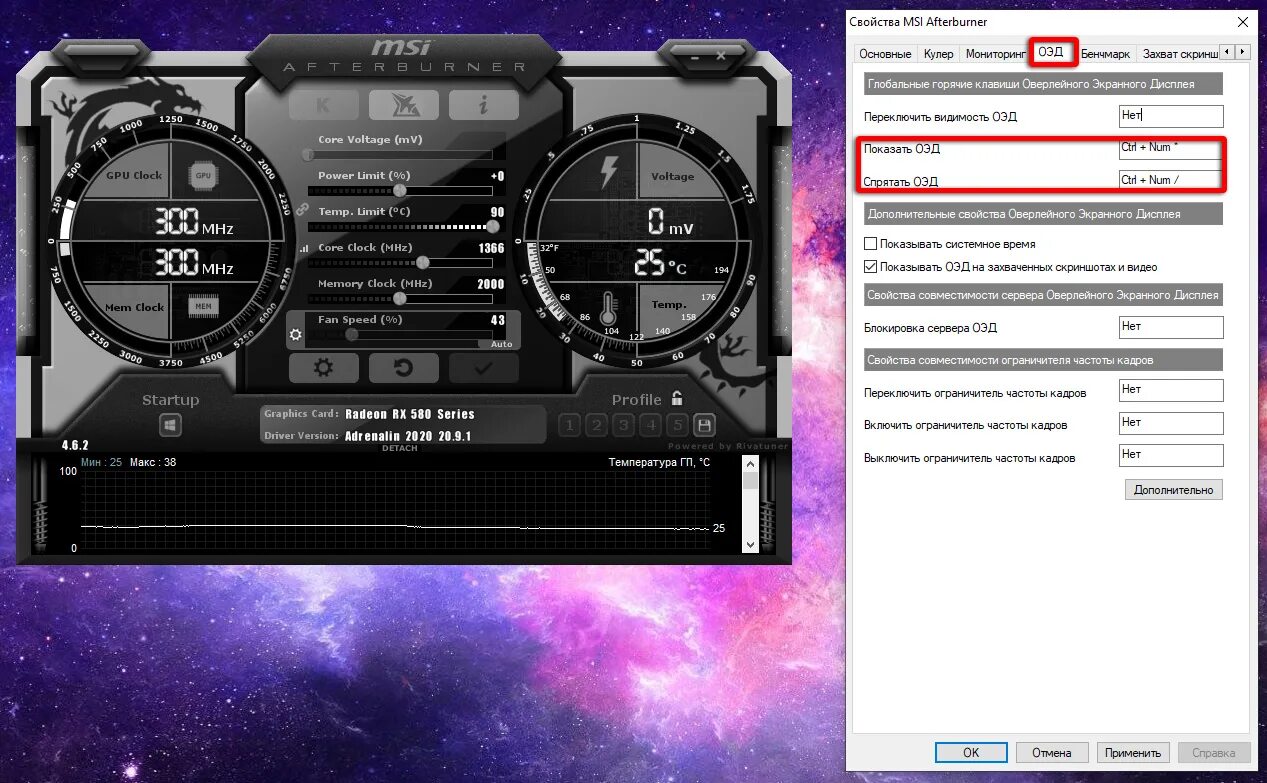The width and height of the screenshot is (1267, 783).
Task: Click the curve bars icon beside Core Clock
Action: (x=303, y=248)
